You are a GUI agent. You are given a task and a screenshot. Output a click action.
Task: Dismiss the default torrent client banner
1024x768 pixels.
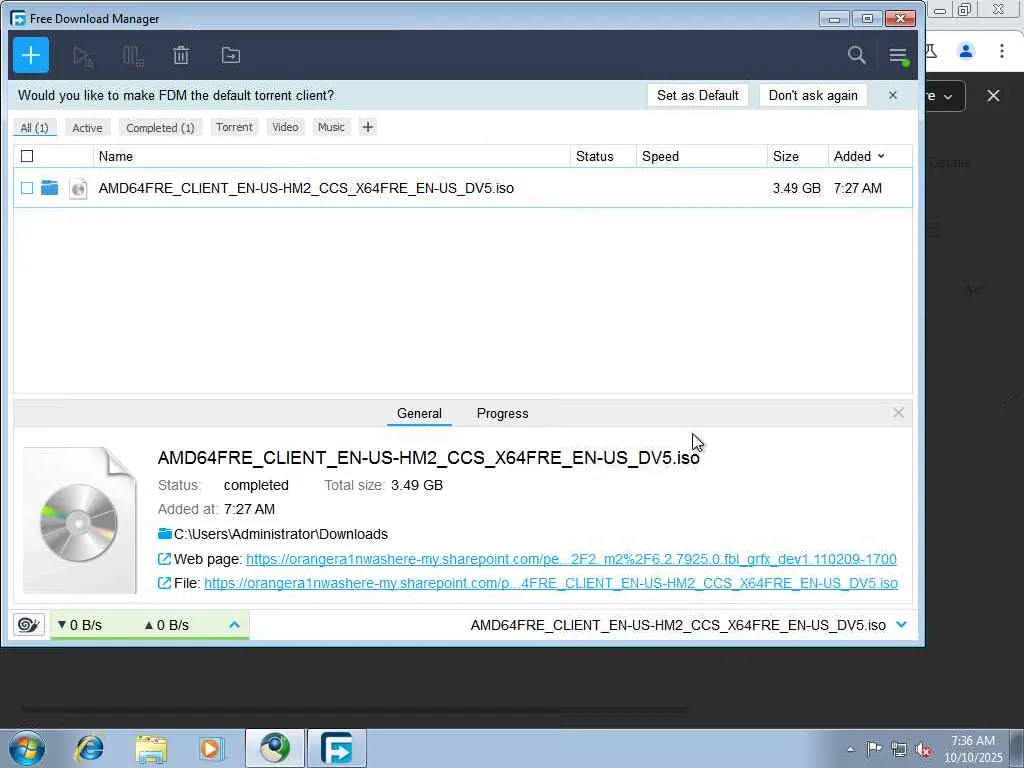(893, 95)
